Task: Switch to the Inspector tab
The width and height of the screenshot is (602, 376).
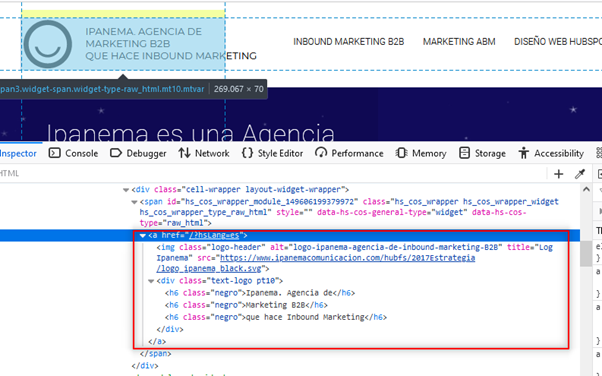Action: click(x=18, y=153)
